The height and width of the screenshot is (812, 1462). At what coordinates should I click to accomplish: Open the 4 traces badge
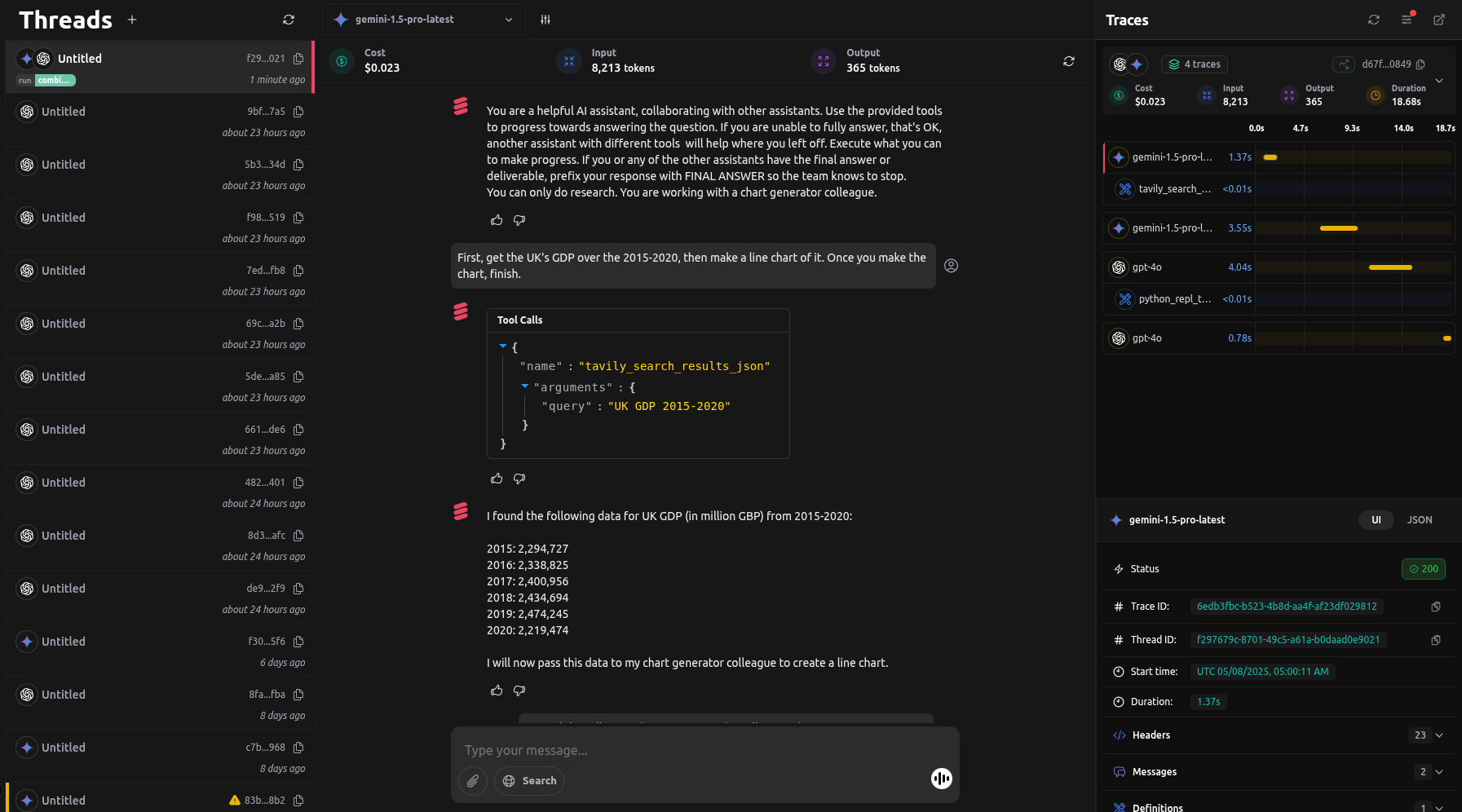(x=1194, y=64)
